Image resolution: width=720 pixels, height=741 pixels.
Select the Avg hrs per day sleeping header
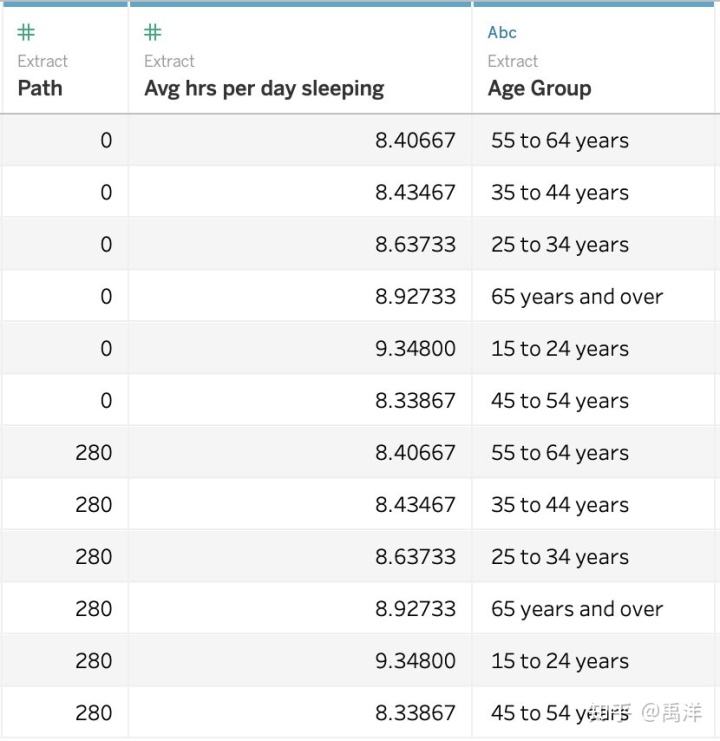pyautogui.click(x=264, y=88)
